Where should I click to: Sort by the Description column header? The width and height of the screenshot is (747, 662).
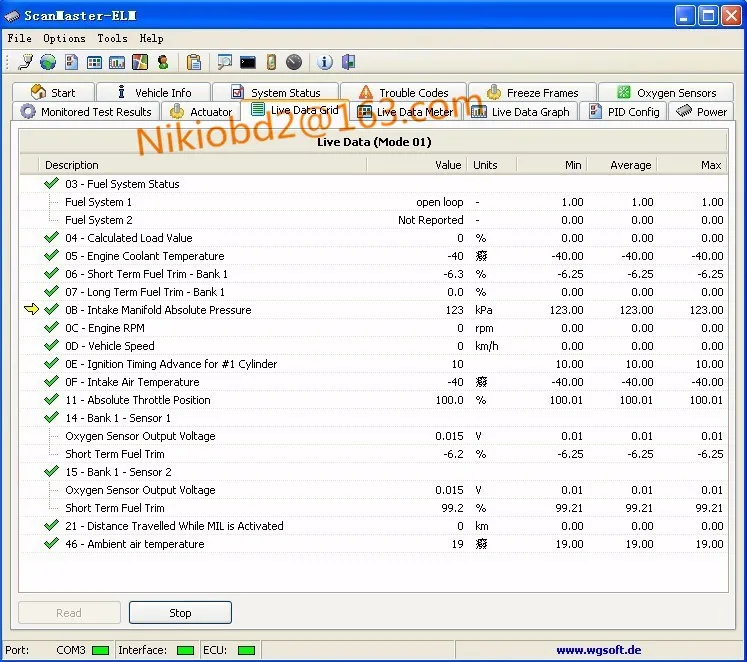tap(202, 165)
